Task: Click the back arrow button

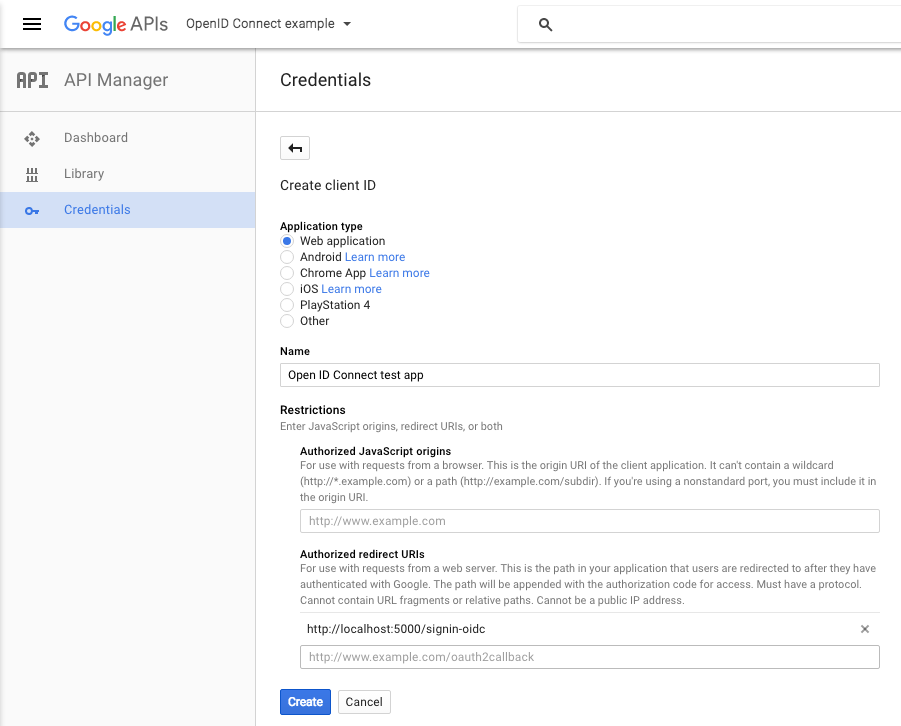Action: pos(295,148)
